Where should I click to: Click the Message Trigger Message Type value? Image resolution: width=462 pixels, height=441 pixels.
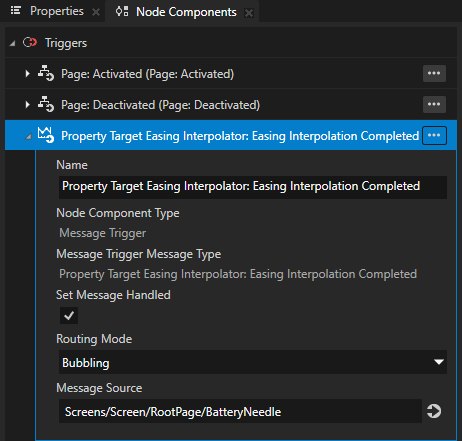(x=238, y=274)
